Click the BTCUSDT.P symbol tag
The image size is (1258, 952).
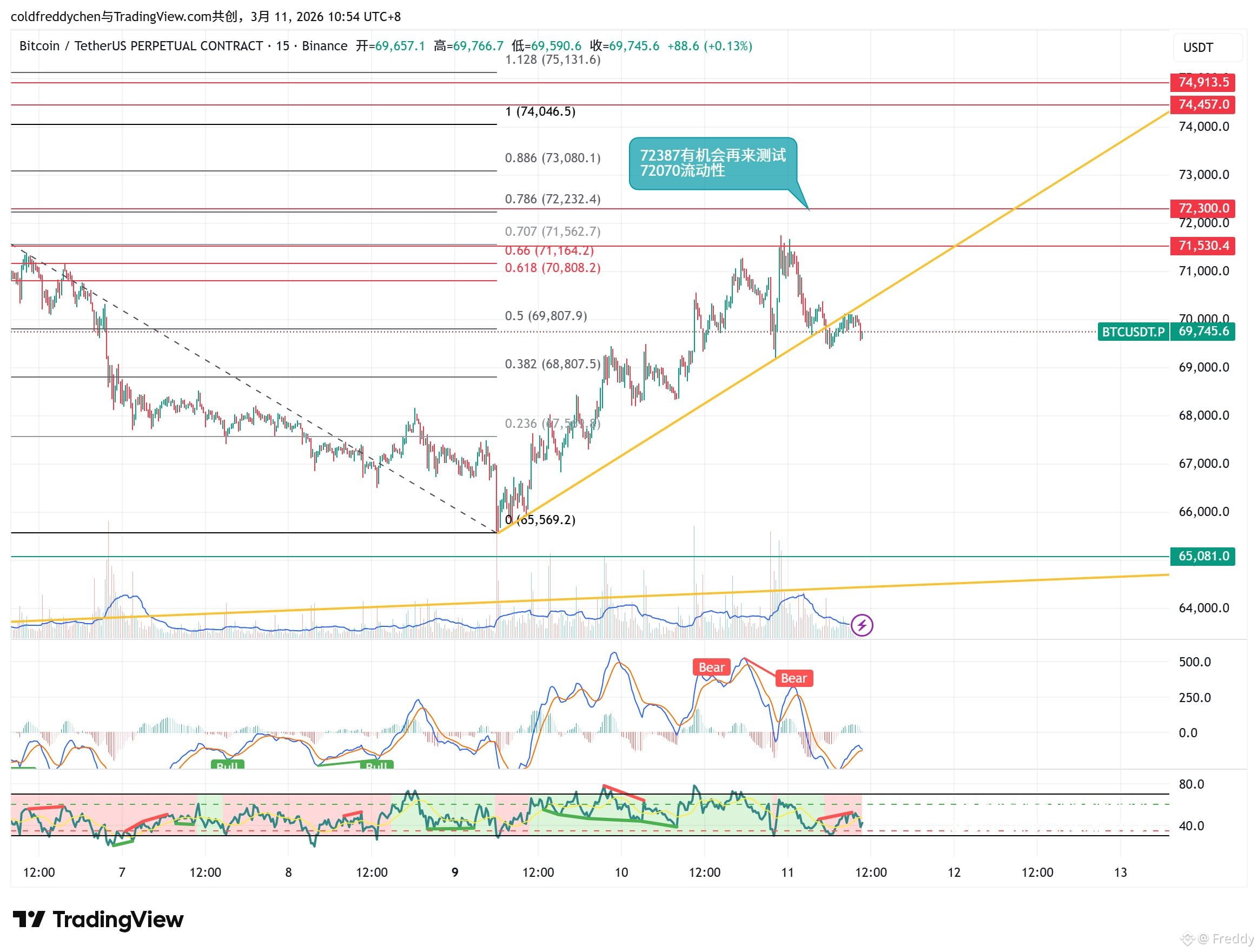1133,332
